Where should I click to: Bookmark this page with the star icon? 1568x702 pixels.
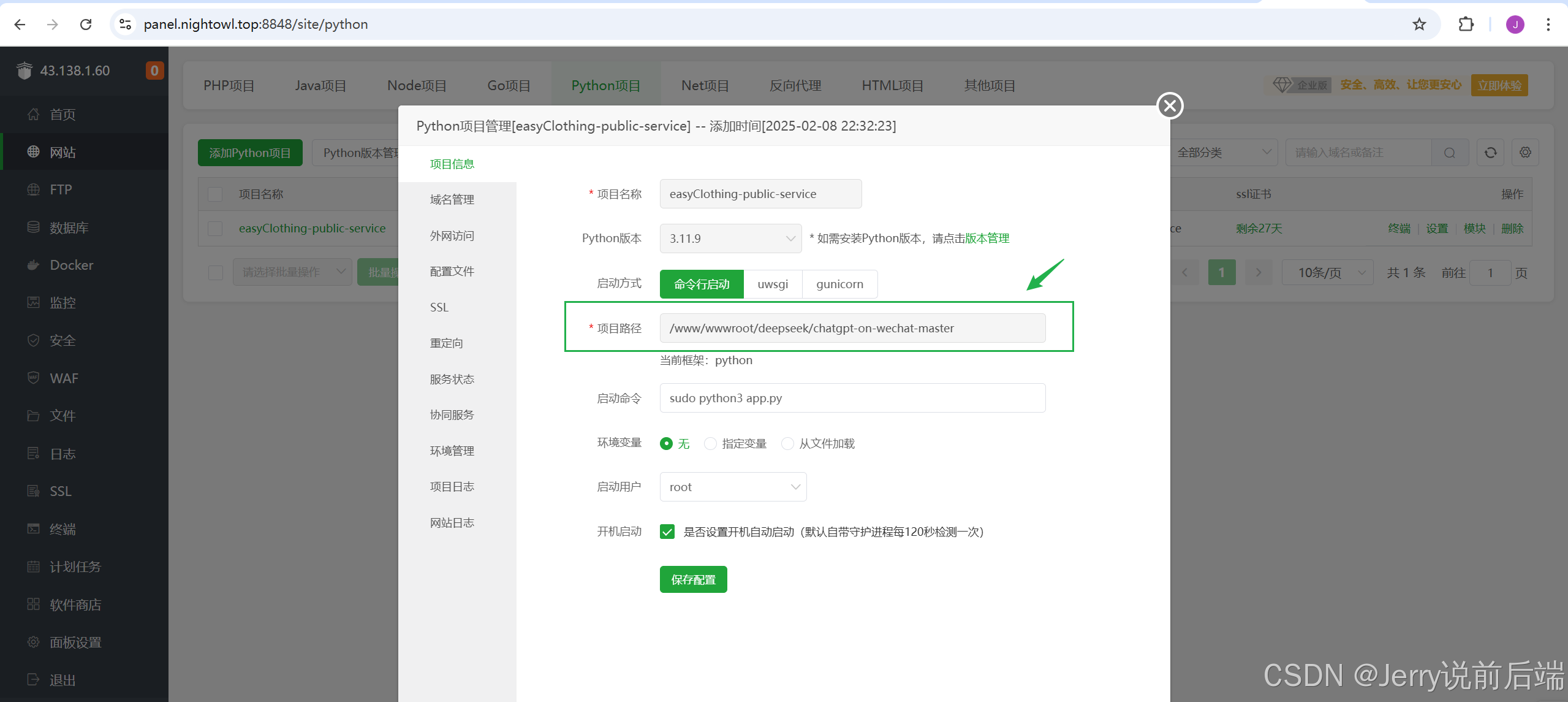click(x=1419, y=24)
